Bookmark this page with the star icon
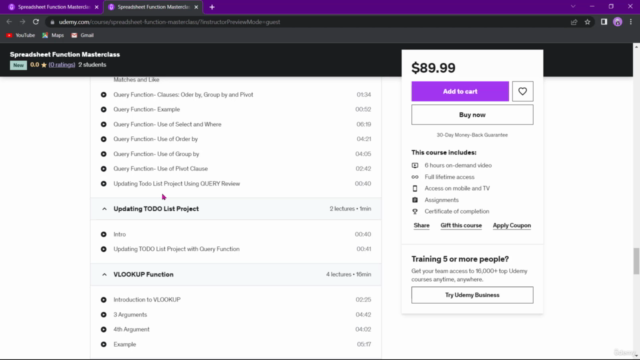 coord(587,22)
